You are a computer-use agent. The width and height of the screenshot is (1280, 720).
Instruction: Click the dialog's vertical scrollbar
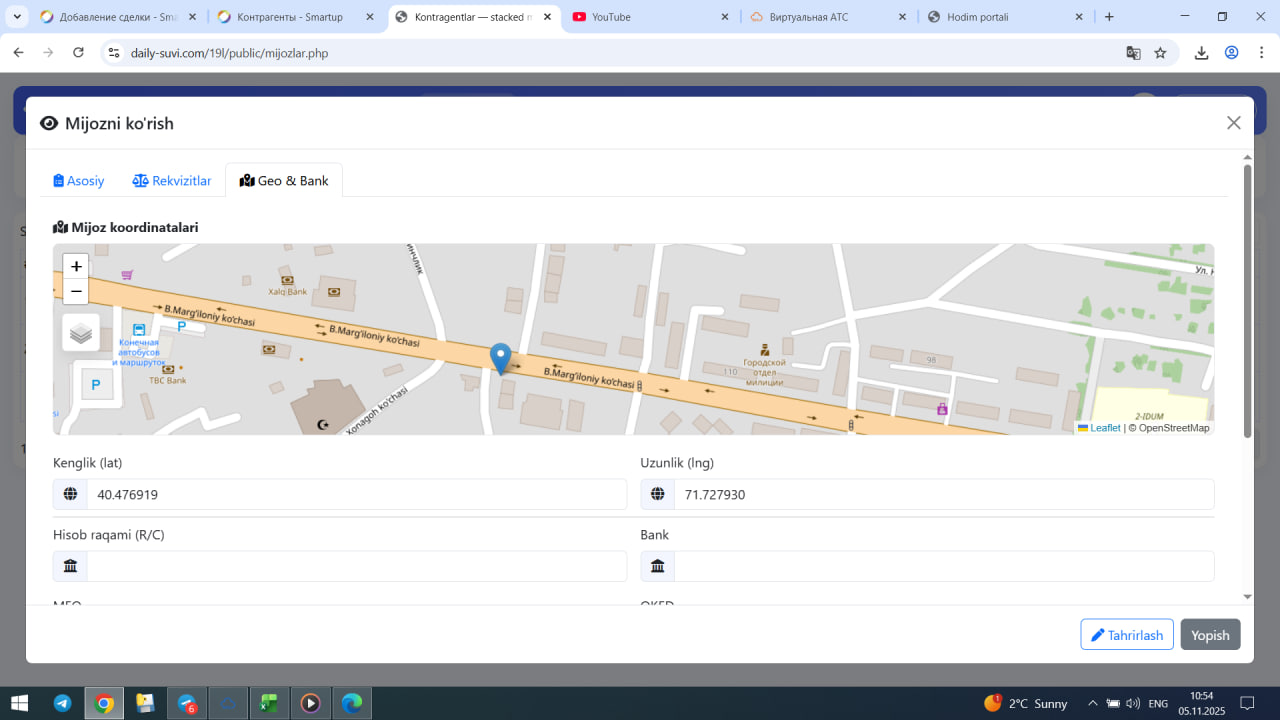(1247, 300)
